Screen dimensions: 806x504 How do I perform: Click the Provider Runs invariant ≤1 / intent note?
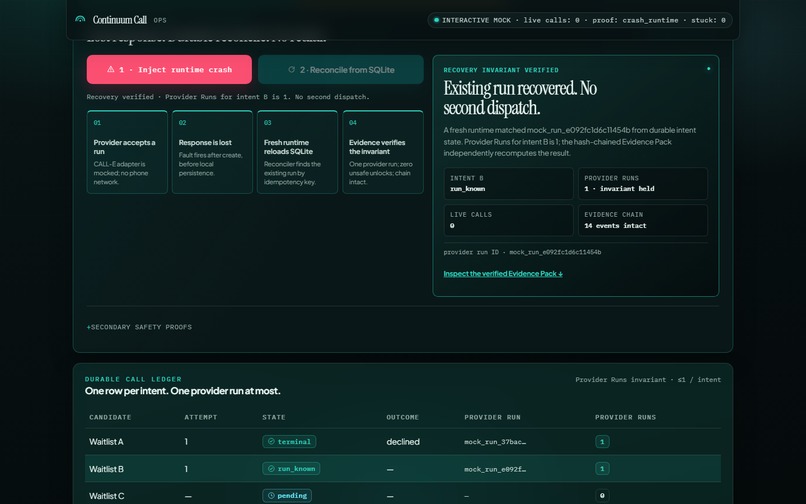tap(648, 380)
